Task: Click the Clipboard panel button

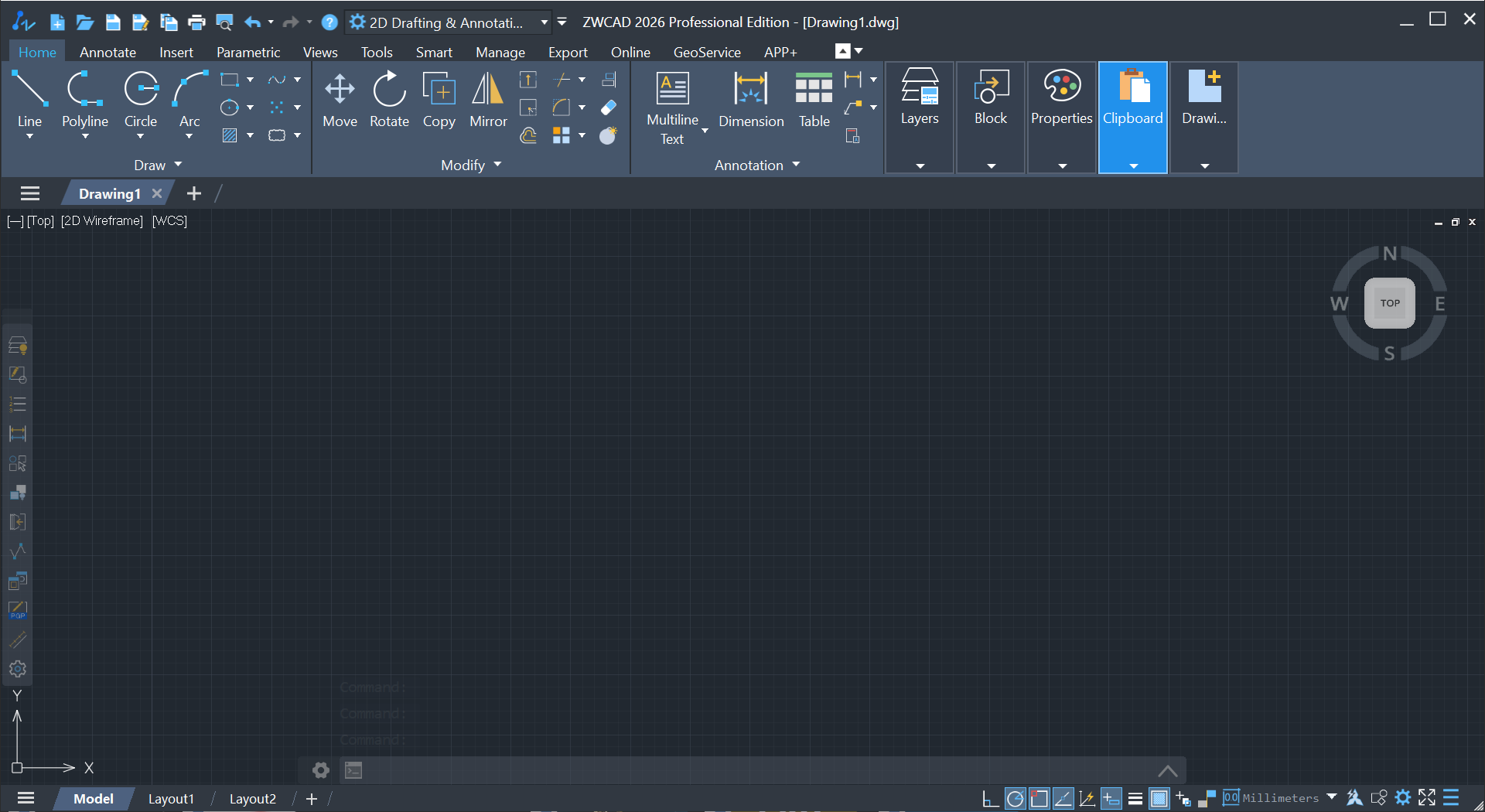Action: click(1132, 118)
